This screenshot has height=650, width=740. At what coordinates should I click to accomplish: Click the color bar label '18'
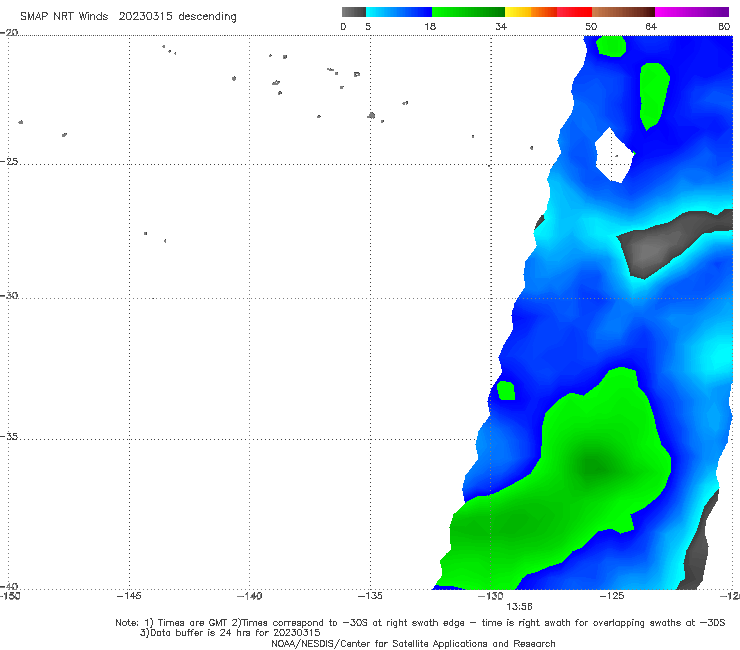(x=430, y=26)
